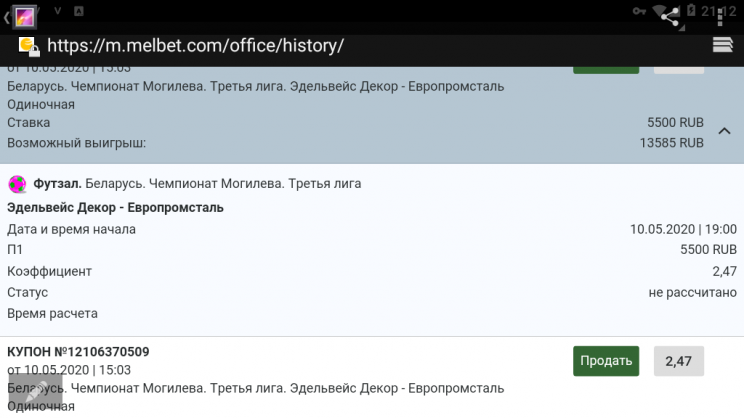Image resolution: width=744 pixels, height=418 pixels.
Task: Open coupon №12106370509 header
Action: point(79,352)
